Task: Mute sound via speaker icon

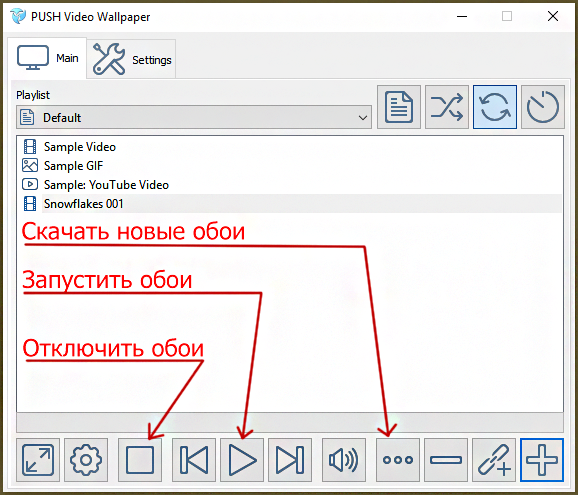Action: (344, 460)
